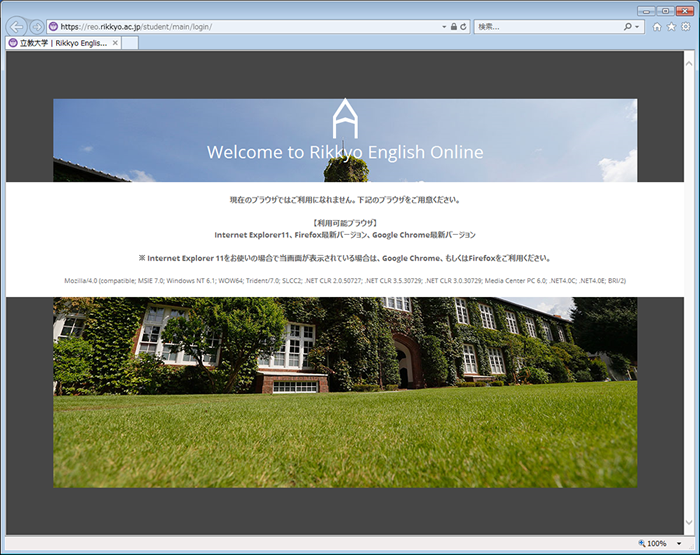Click the Internet Explorer11、Firefox最新バージョン line

[345, 235]
